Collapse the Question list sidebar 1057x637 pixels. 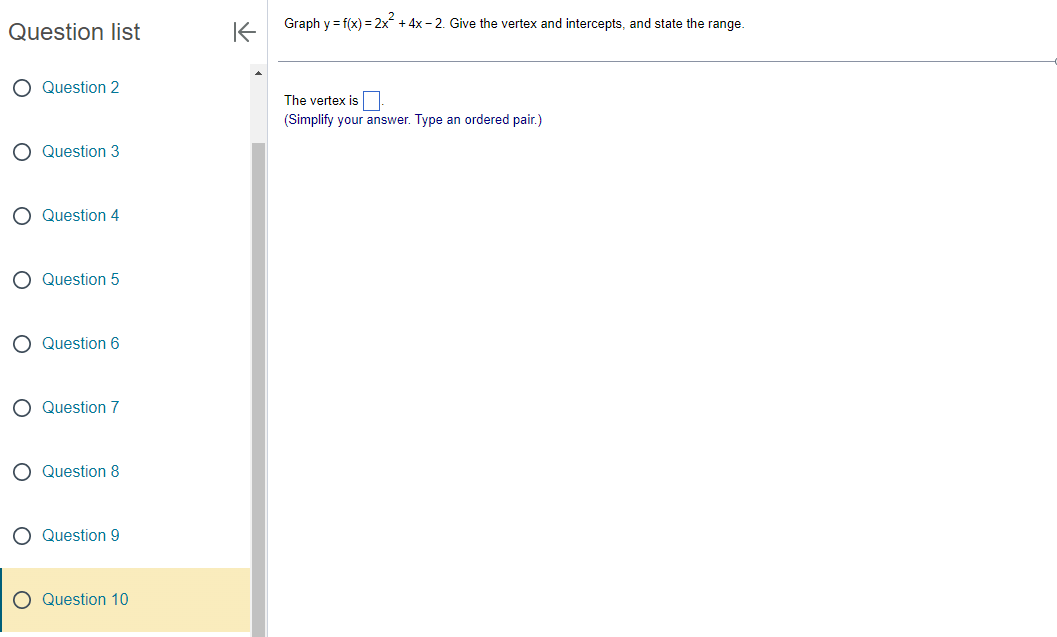[243, 32]
